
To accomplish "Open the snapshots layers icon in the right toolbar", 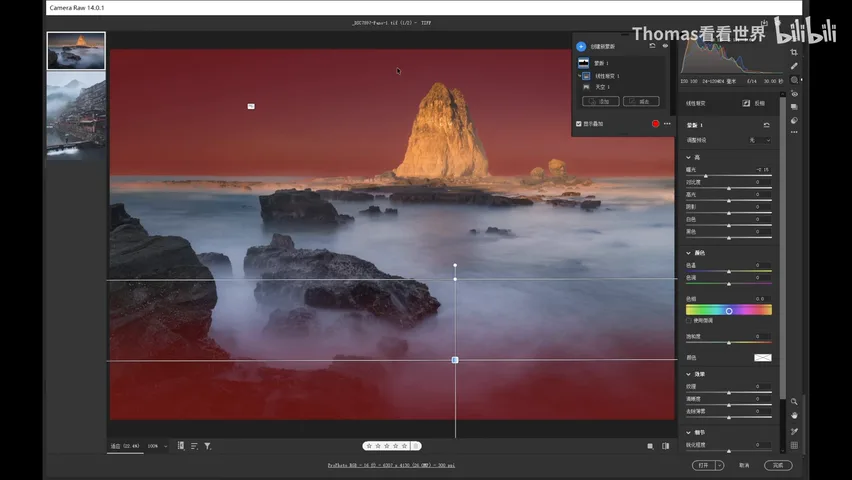I will [x=794, y=107].
